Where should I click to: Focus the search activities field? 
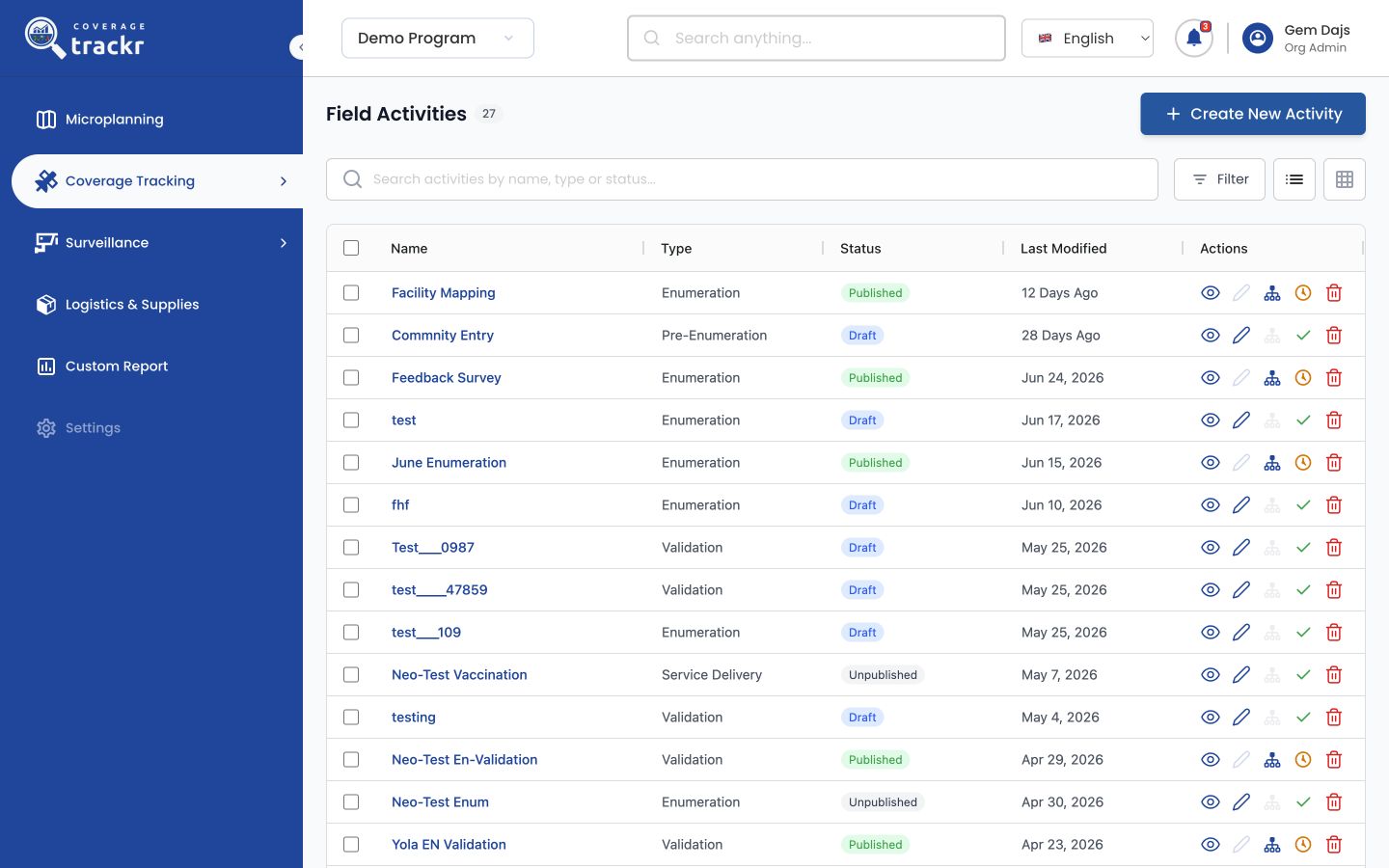tap(742, 179)
